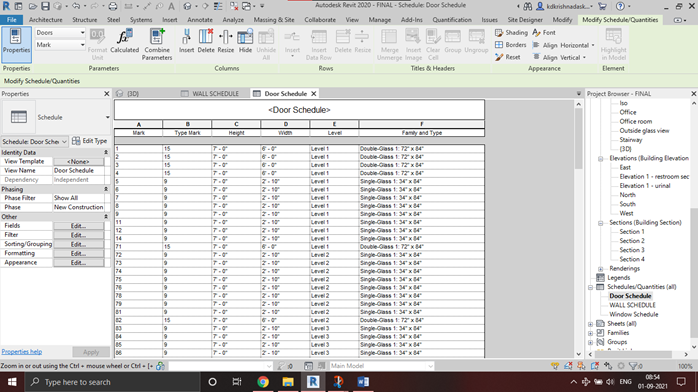Close the Door Schedule view tab
The height and width of the screenshot is (392, 698).
click(314, 93)
